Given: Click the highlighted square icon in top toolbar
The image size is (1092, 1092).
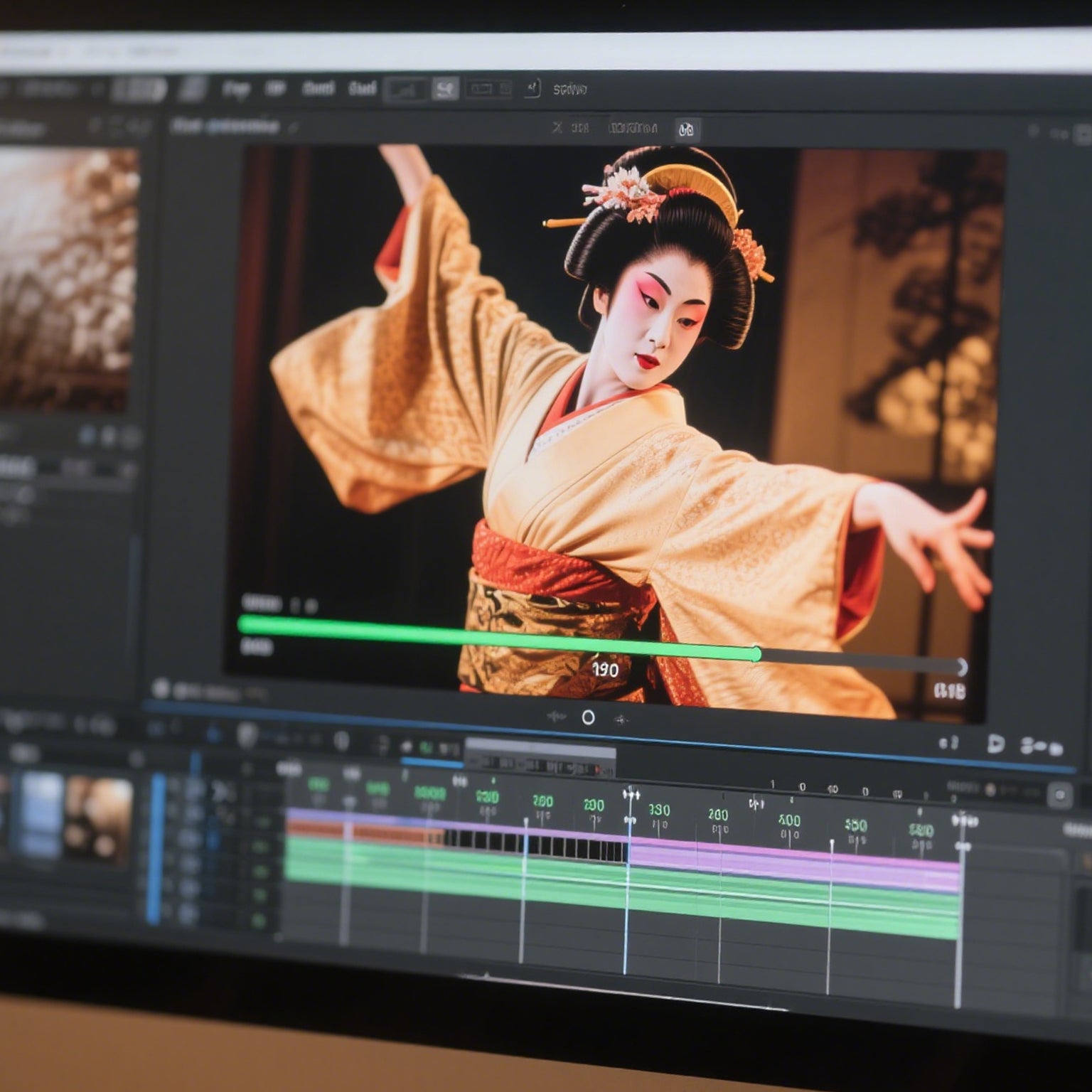Looking at the screenshot, I should tap(445, 90).
